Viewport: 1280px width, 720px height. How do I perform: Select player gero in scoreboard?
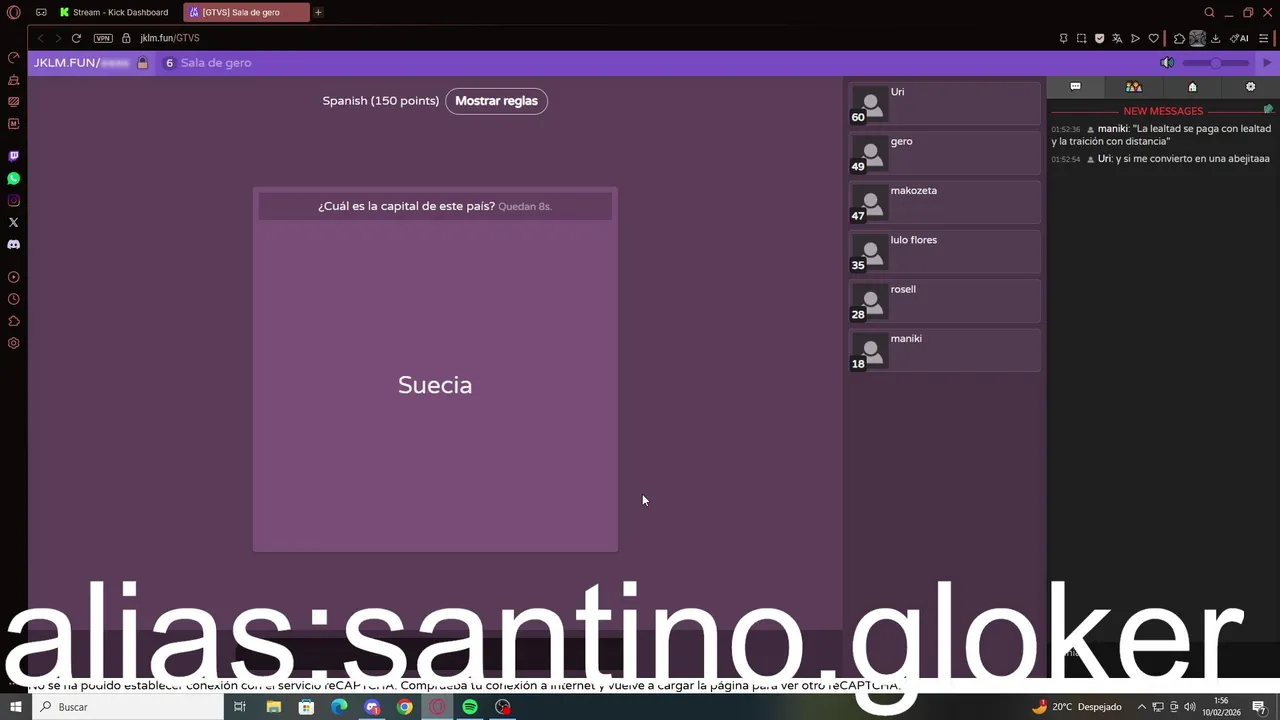coord(945,153)
